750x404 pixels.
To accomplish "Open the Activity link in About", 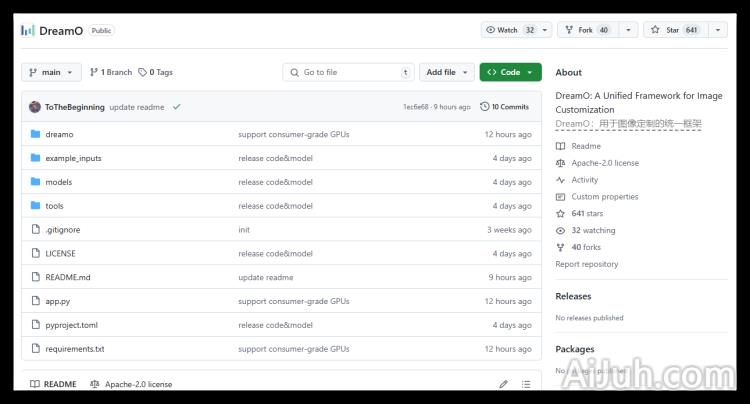I will click(x=584, y=180).
